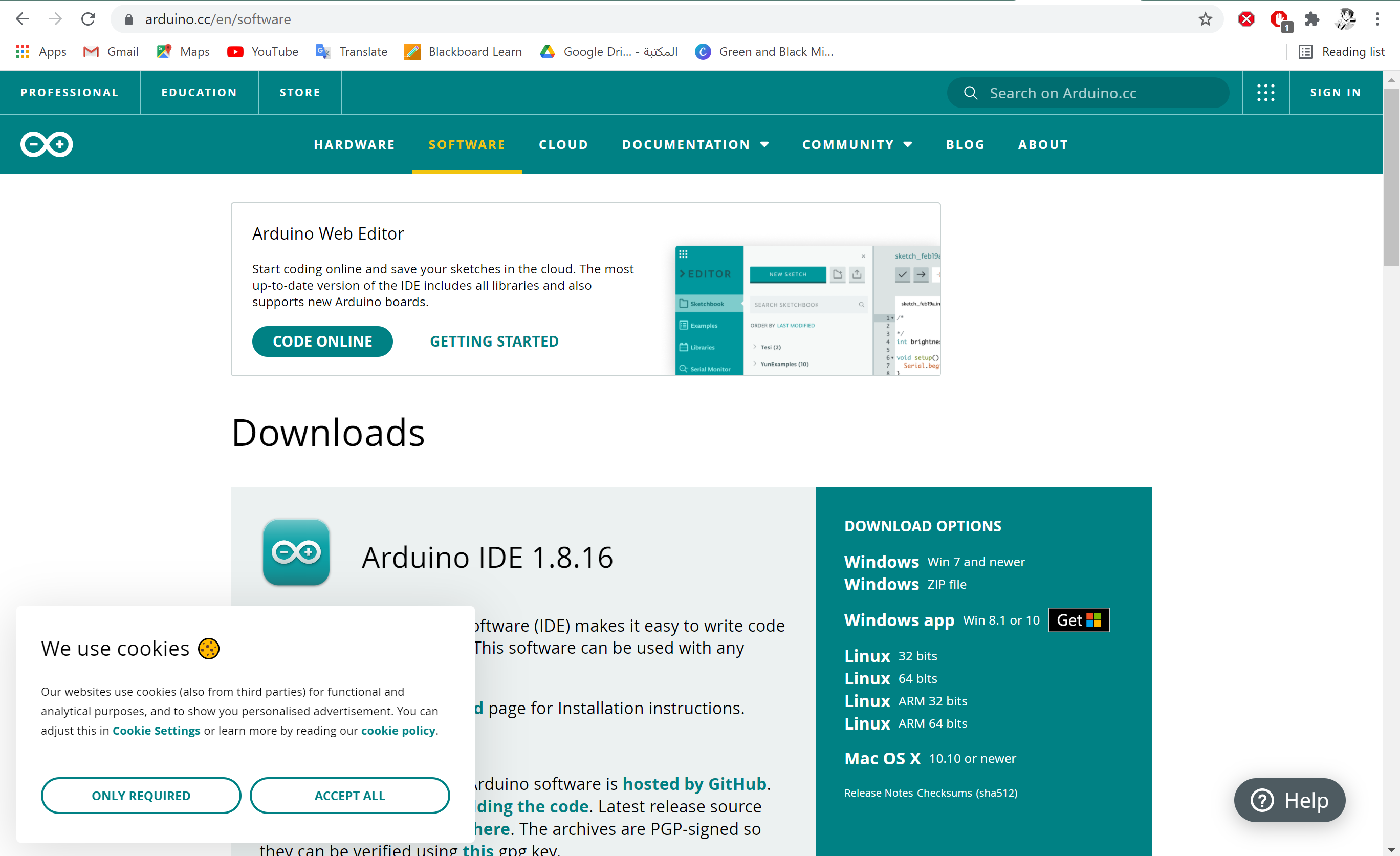Image resolution: width=1400 pixels, height=856 pixels.
Task: Open the Google Drive bookmark
Action: coord(608,52)
